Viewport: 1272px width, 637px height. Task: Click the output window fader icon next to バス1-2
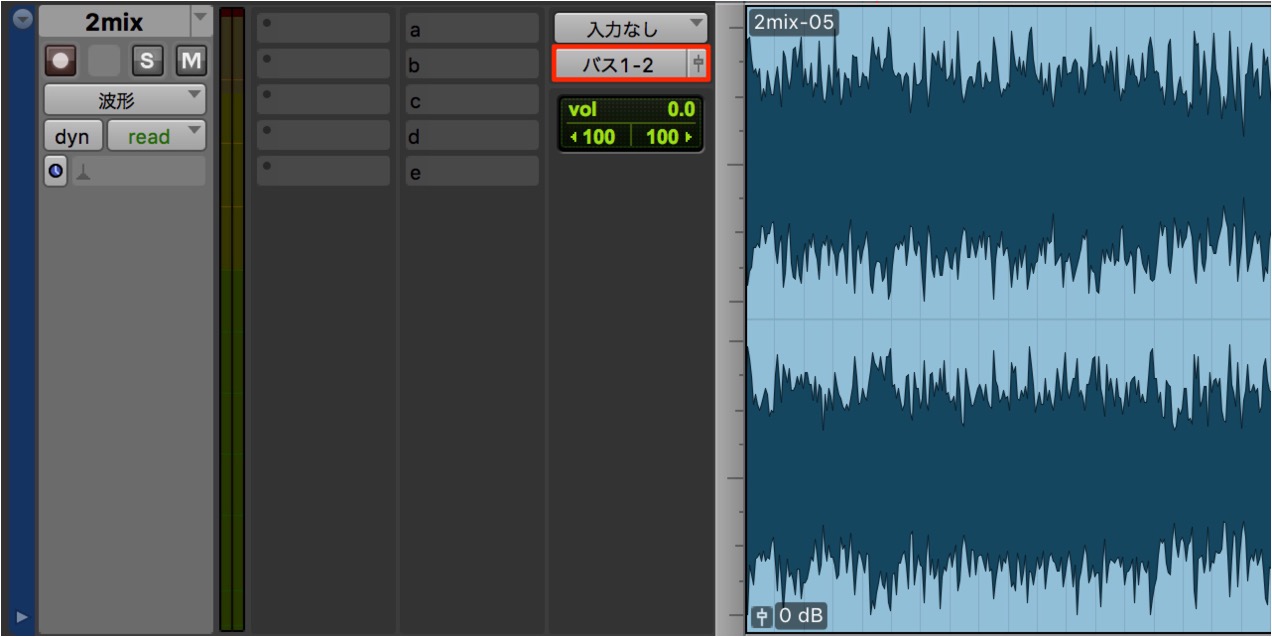[698, 64]
